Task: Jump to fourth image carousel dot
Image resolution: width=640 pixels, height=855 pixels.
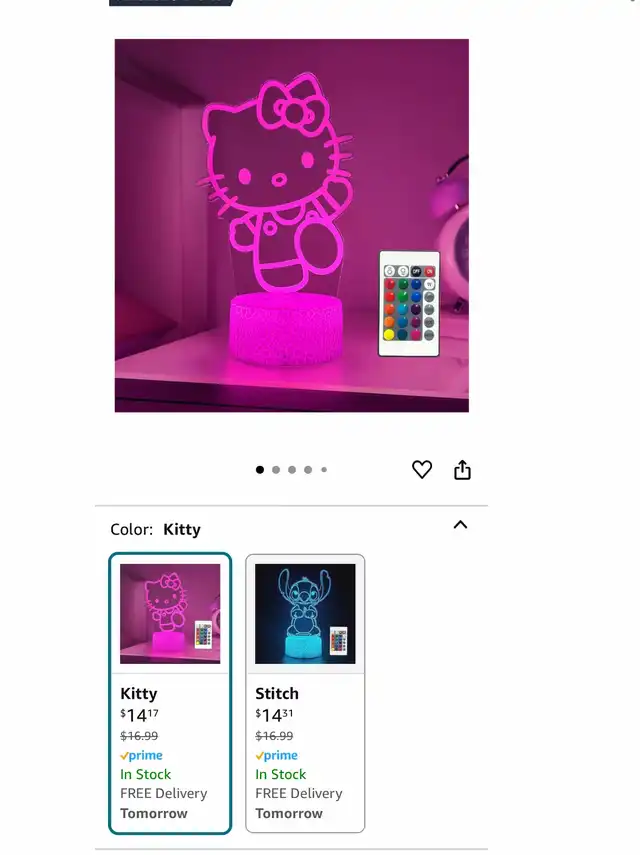Action: tap(308, 469)
